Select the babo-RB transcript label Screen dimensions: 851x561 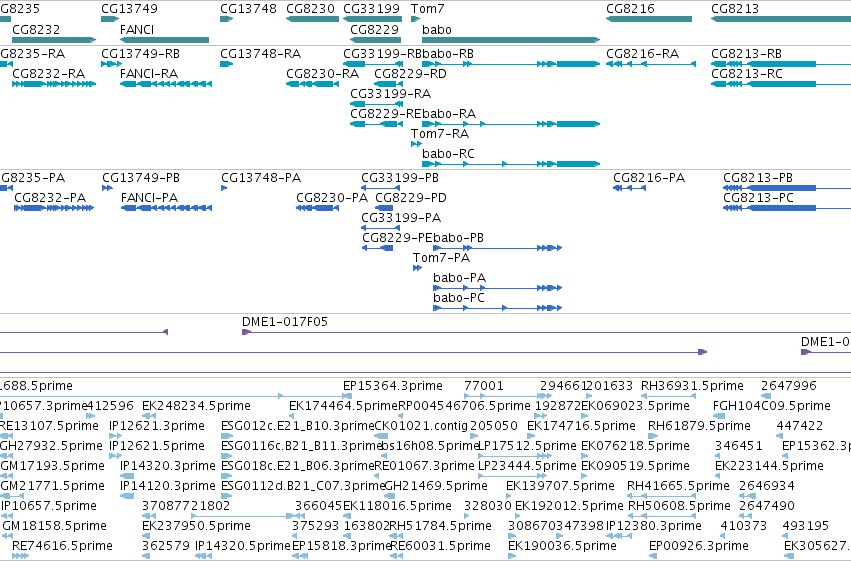[448, 54]
